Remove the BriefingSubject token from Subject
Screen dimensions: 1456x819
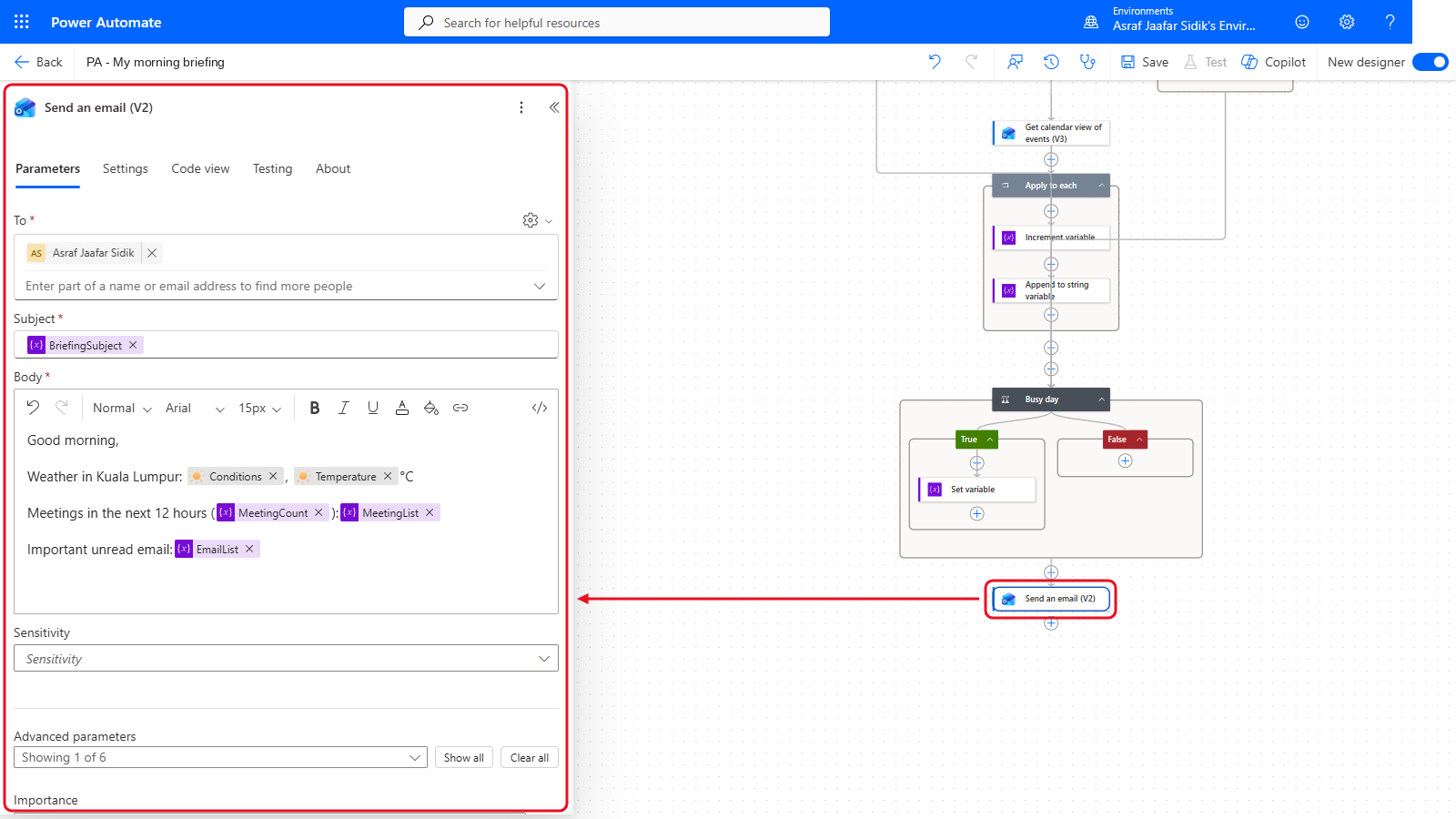pos(133,345)
